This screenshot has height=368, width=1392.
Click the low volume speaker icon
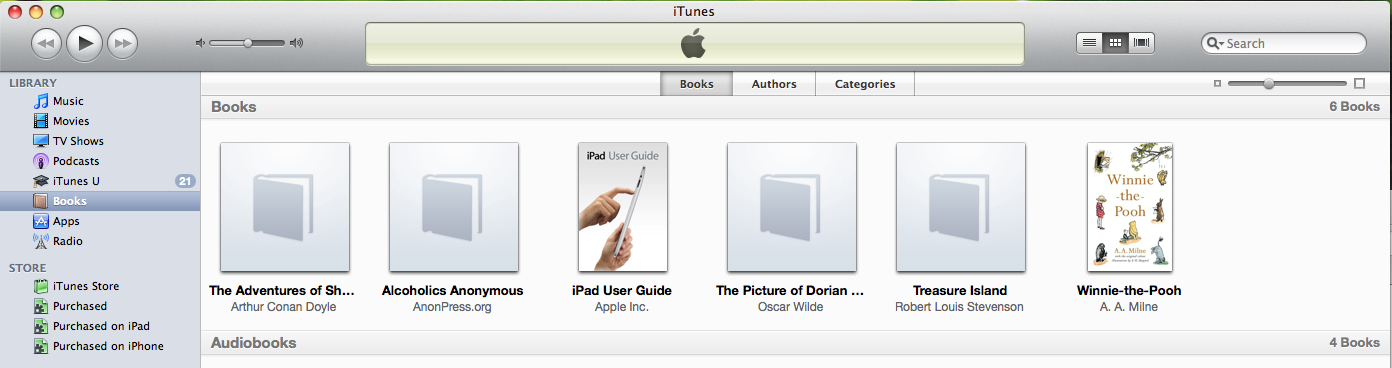[200, 43]
